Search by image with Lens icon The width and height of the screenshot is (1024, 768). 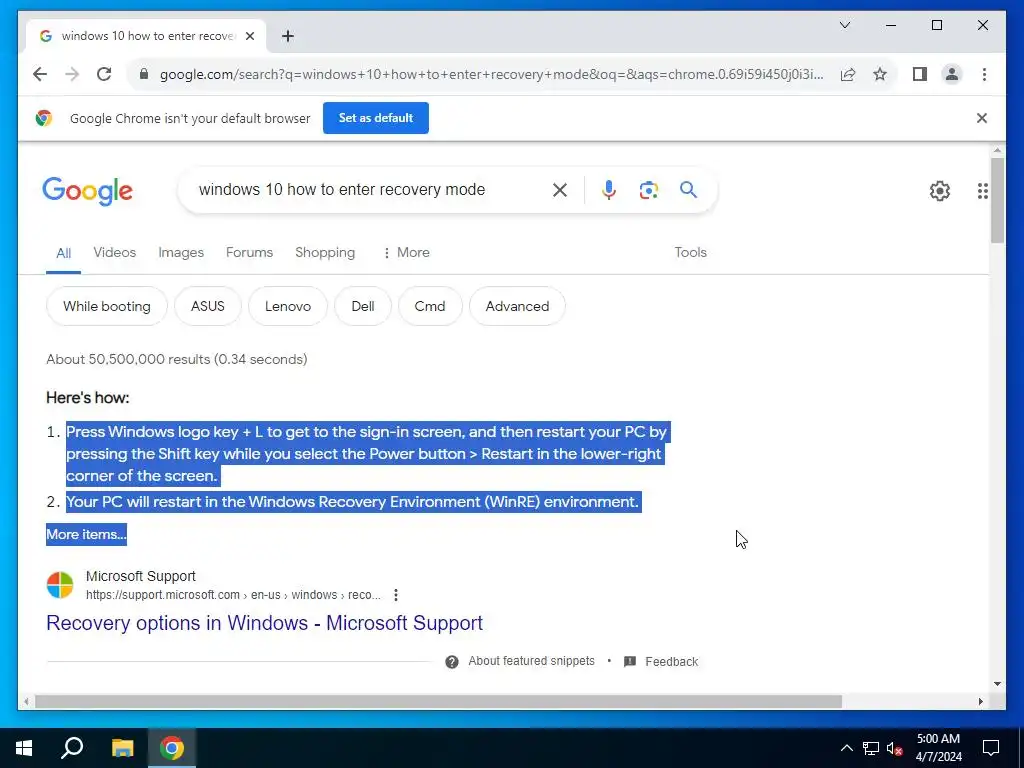[648, 190]
